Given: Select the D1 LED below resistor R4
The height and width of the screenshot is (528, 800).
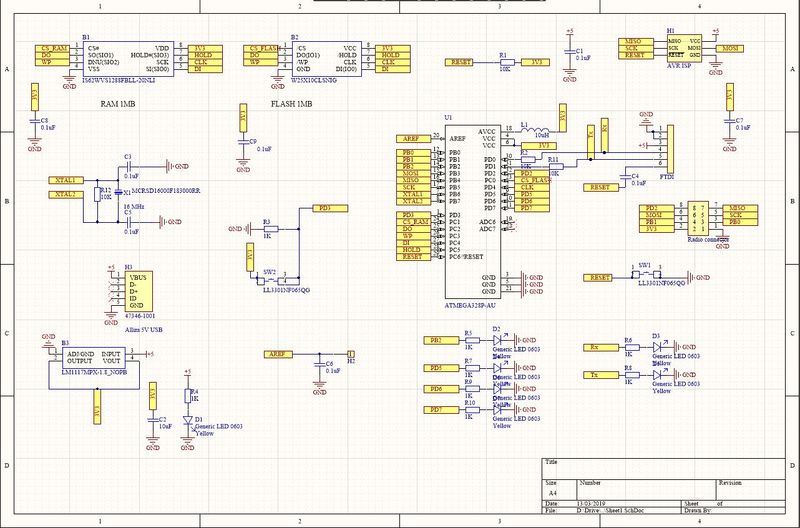Looking at the screenshot, I should point(187,420).
